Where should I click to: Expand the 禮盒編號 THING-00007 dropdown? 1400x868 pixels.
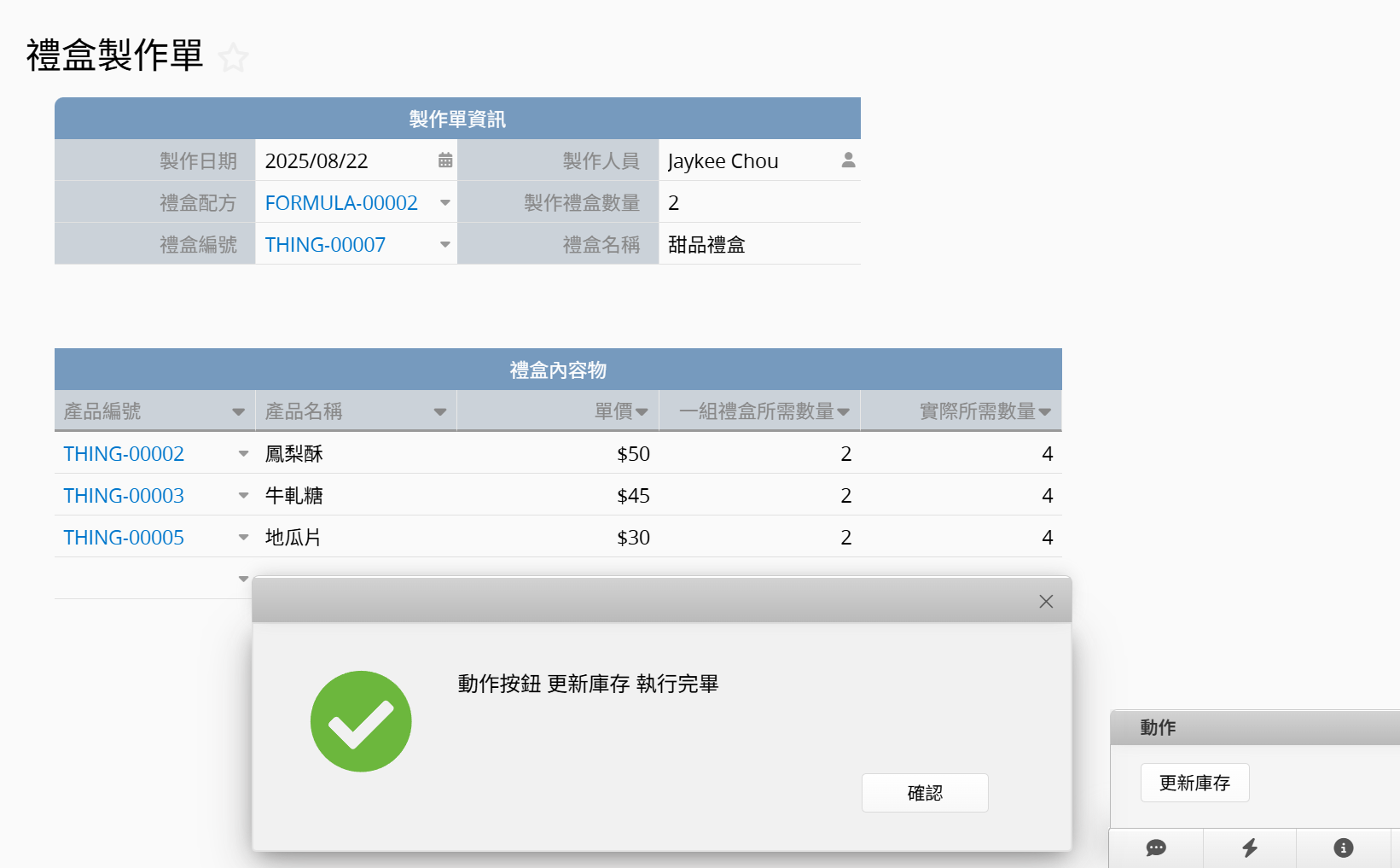(444, 244)
